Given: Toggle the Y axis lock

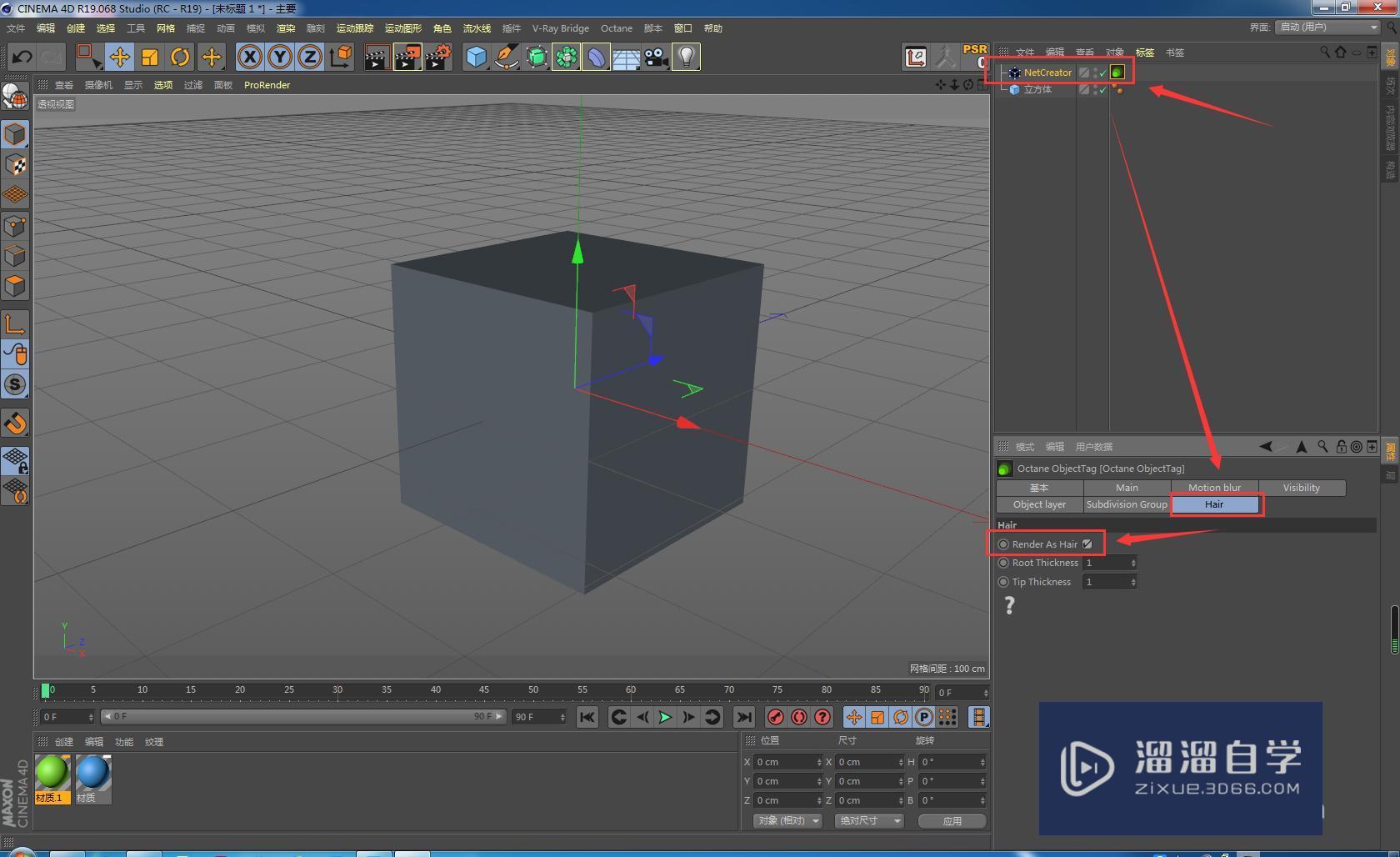Looking at the screenshot, I should pos(280,57).
